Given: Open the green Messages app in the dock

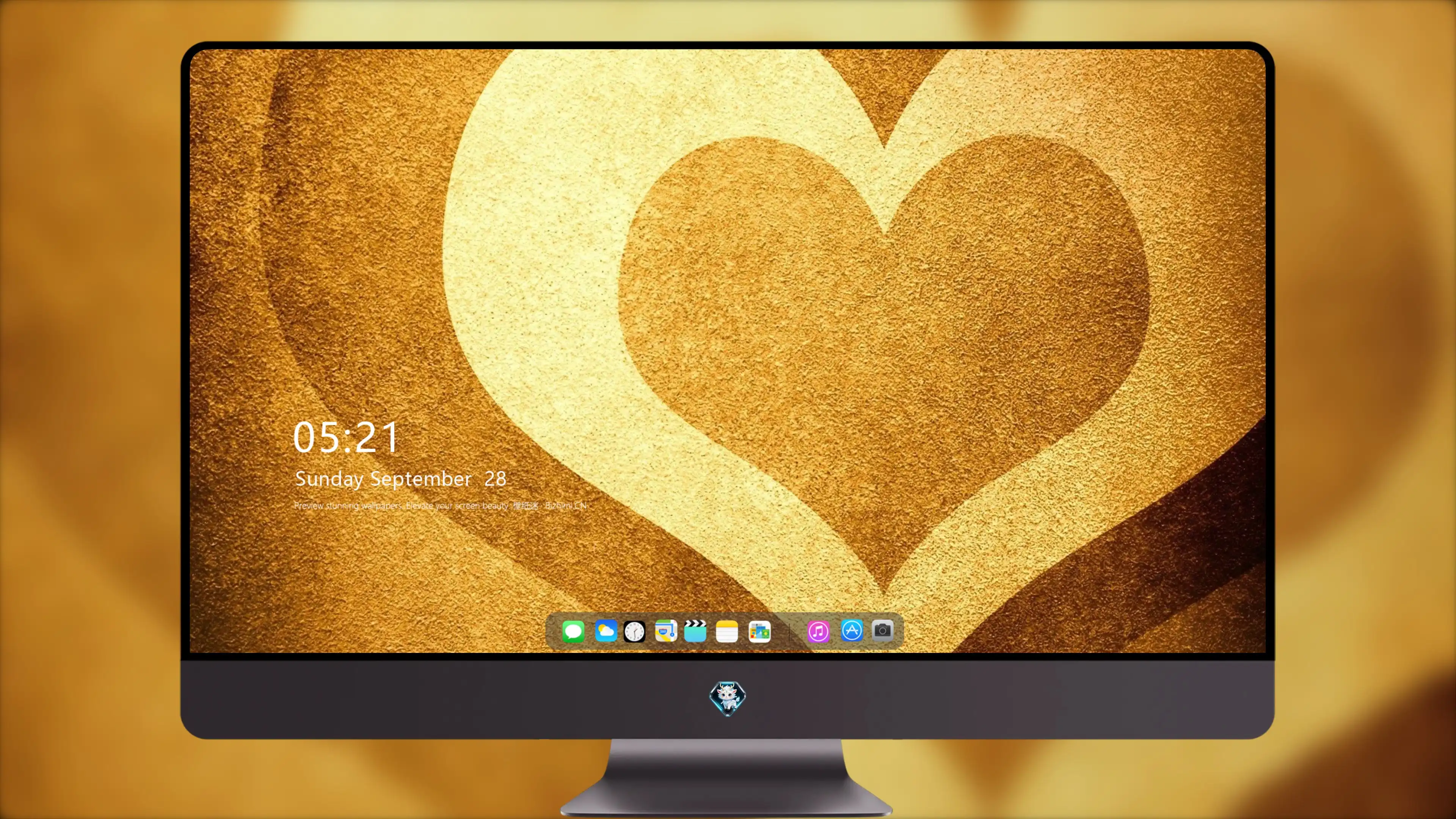Looking at the screenshot, I should click(x=573, y=631).
